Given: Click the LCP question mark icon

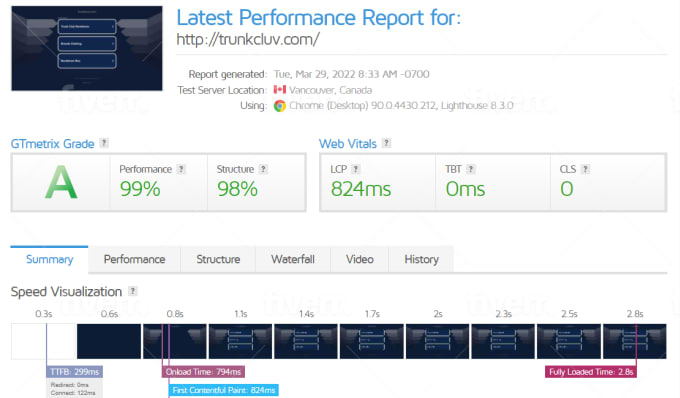Looking at the screenshot, I should pyautogui.click(x=356, y=169).
